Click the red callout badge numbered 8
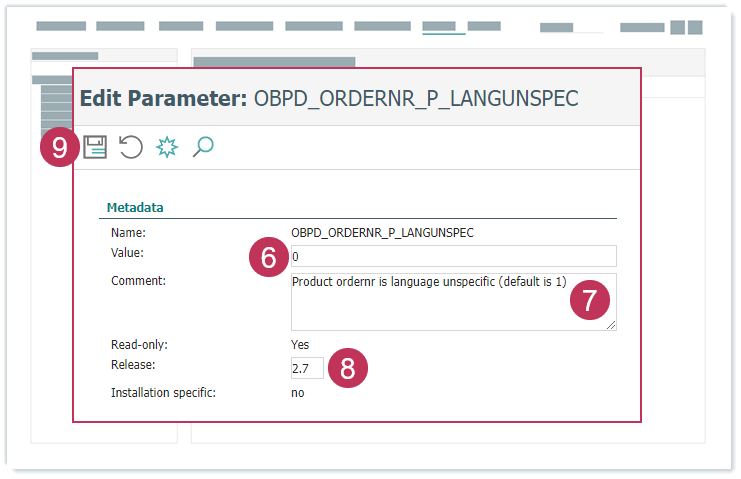741x479 pixels. coord(348,368)
